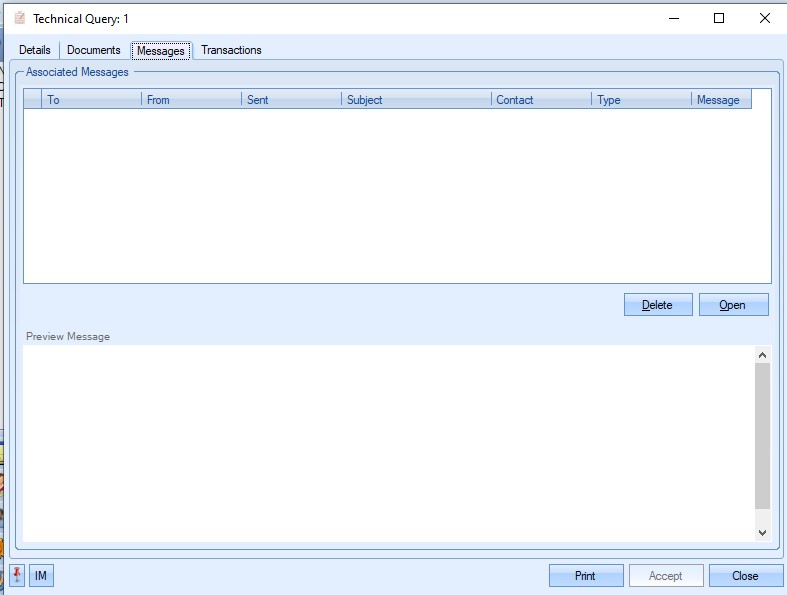Click inside the Preview Message text area
The height and width of the screenshot is (595, 787).
(x=389, y=443)
